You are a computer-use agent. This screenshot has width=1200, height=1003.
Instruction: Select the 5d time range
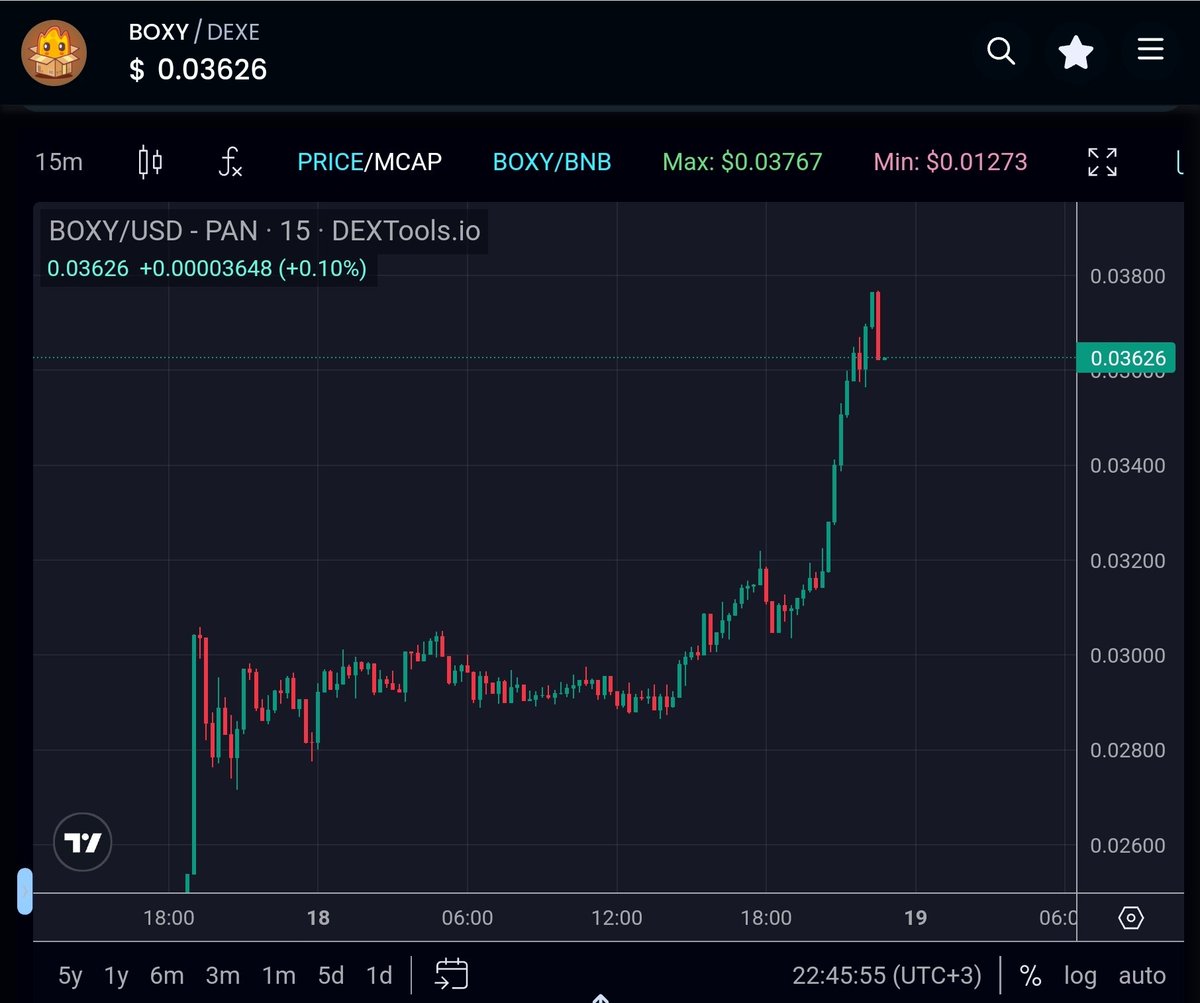pos(331,975)
